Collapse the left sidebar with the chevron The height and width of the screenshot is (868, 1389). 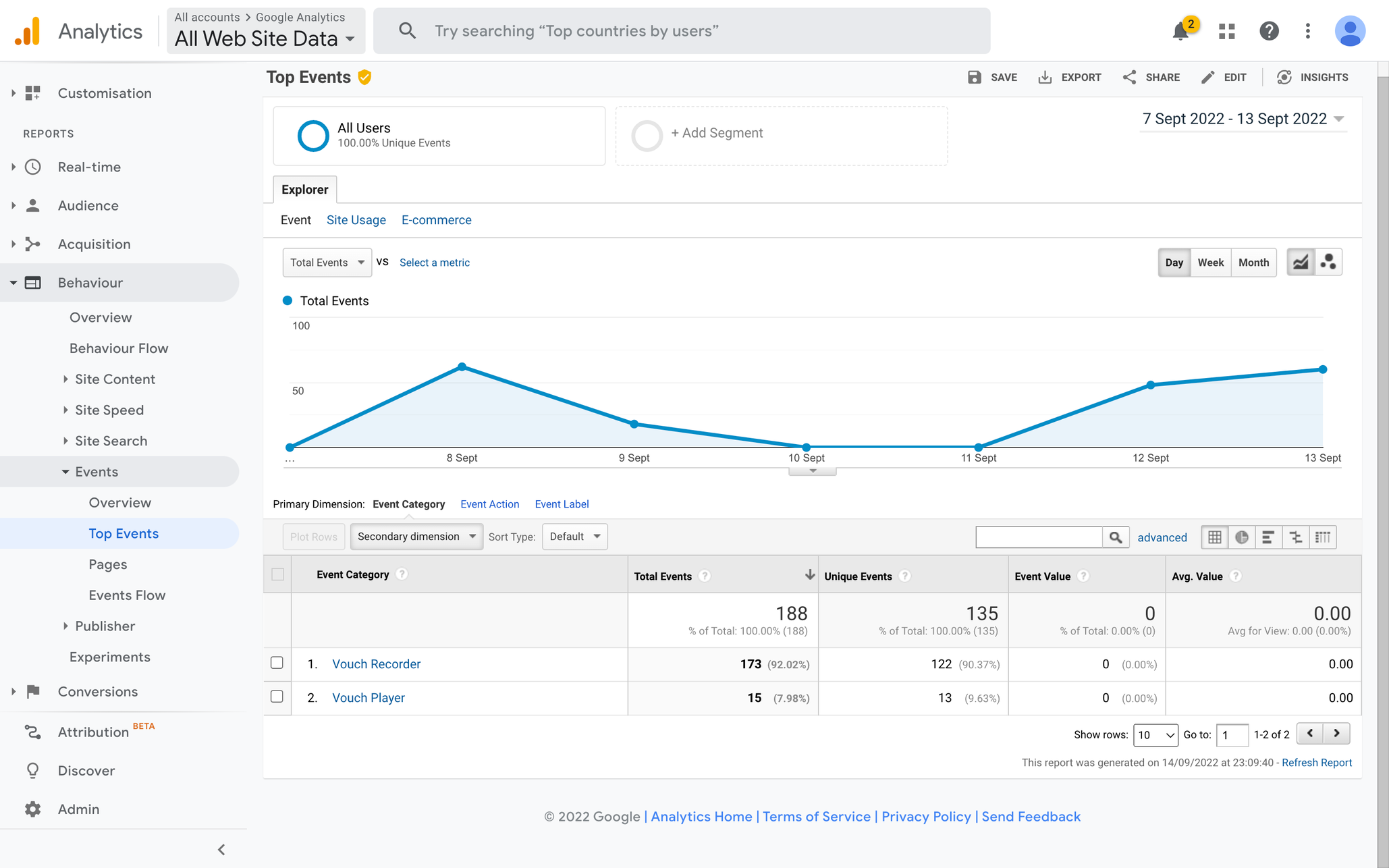click(x=221, y=850)
